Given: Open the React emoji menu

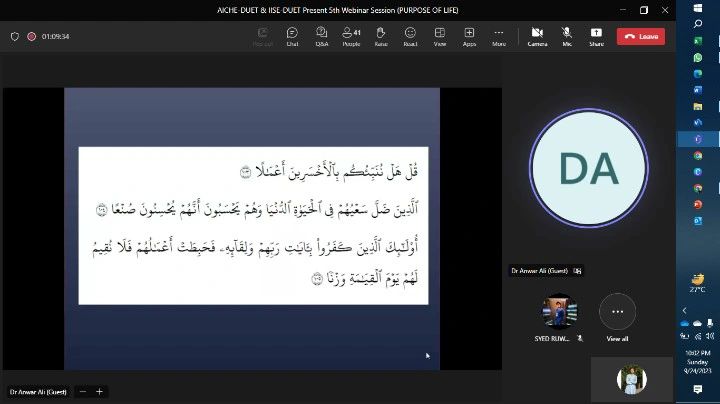Looking at the screenshot, I should point(410,36).
